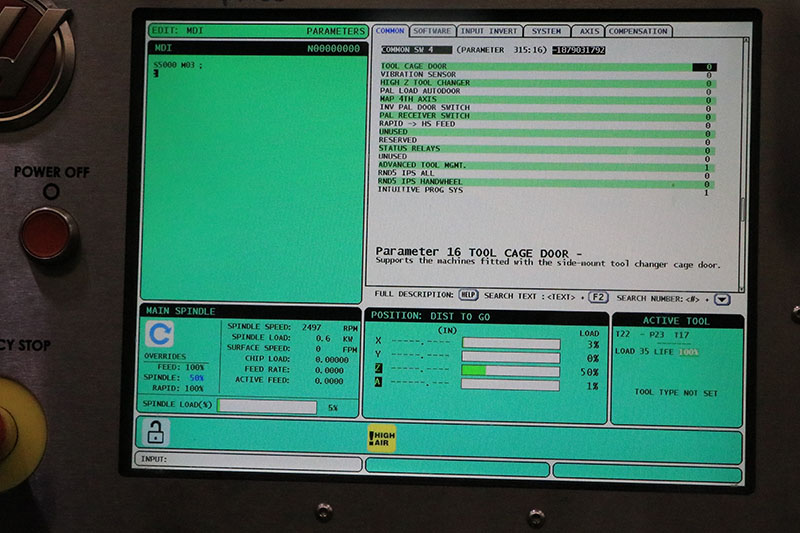Click the F2 search text key icon
800x533 pixels.
coord(598,297)
